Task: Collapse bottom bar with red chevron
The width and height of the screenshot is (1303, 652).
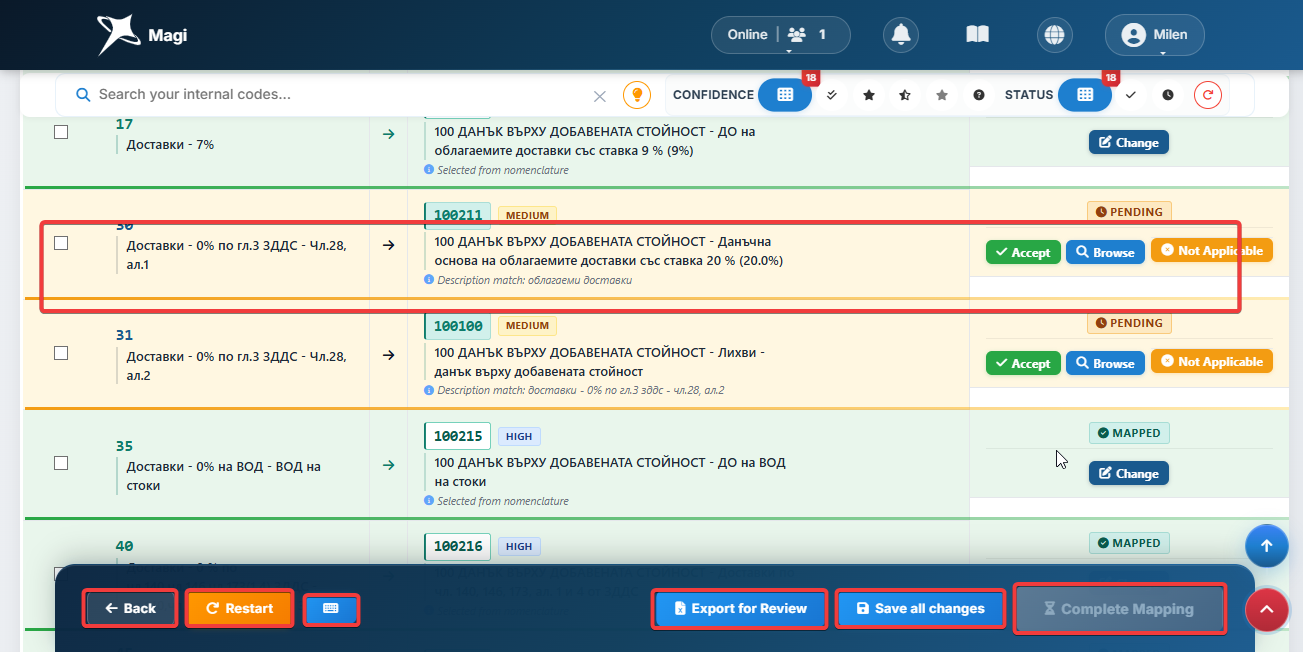Action: pos(1266,608)
